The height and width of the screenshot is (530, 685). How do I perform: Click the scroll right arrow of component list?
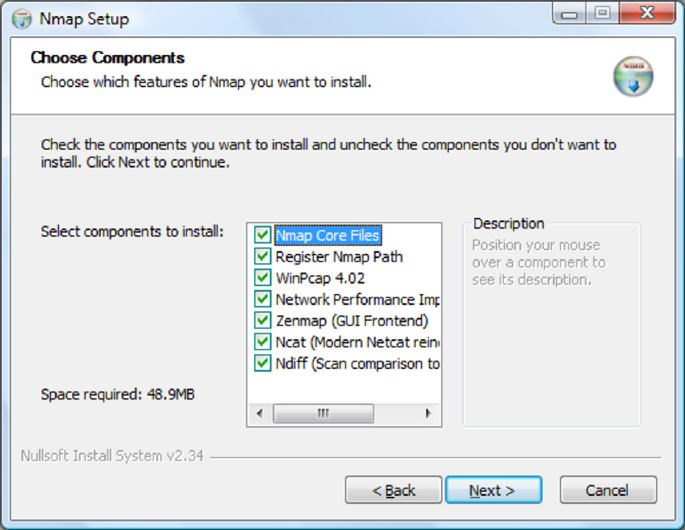click(x=428, y=413)
